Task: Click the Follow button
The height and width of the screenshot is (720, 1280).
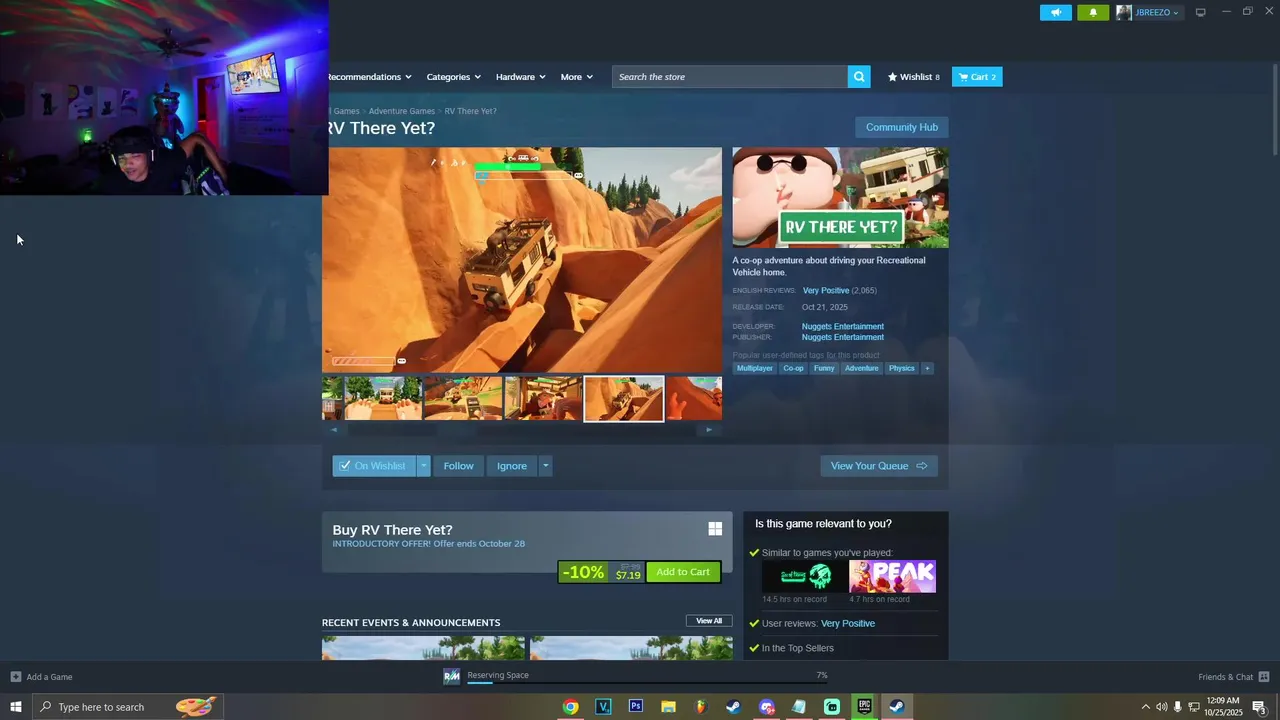Action: tap(459, 466)
